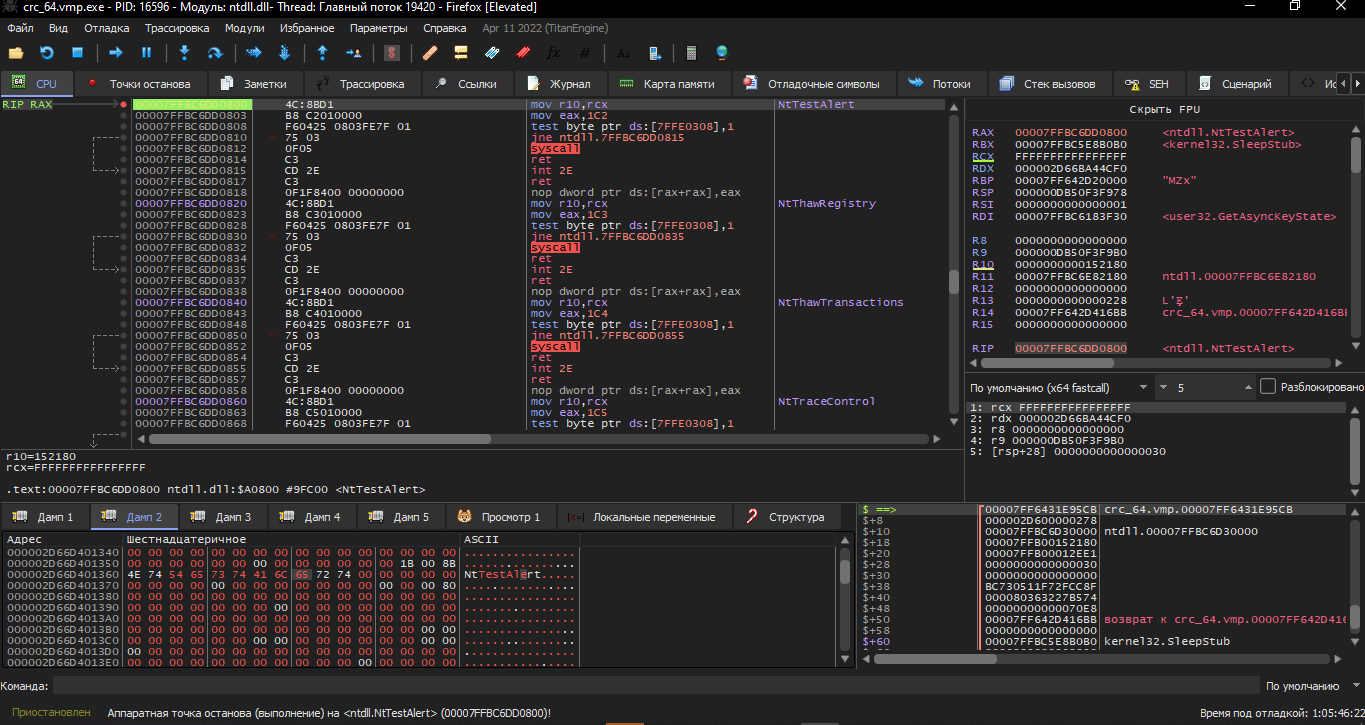Execute till return with up-arrow icon
The width and height of the screenshot is (1365, 725).
point(322,52)
